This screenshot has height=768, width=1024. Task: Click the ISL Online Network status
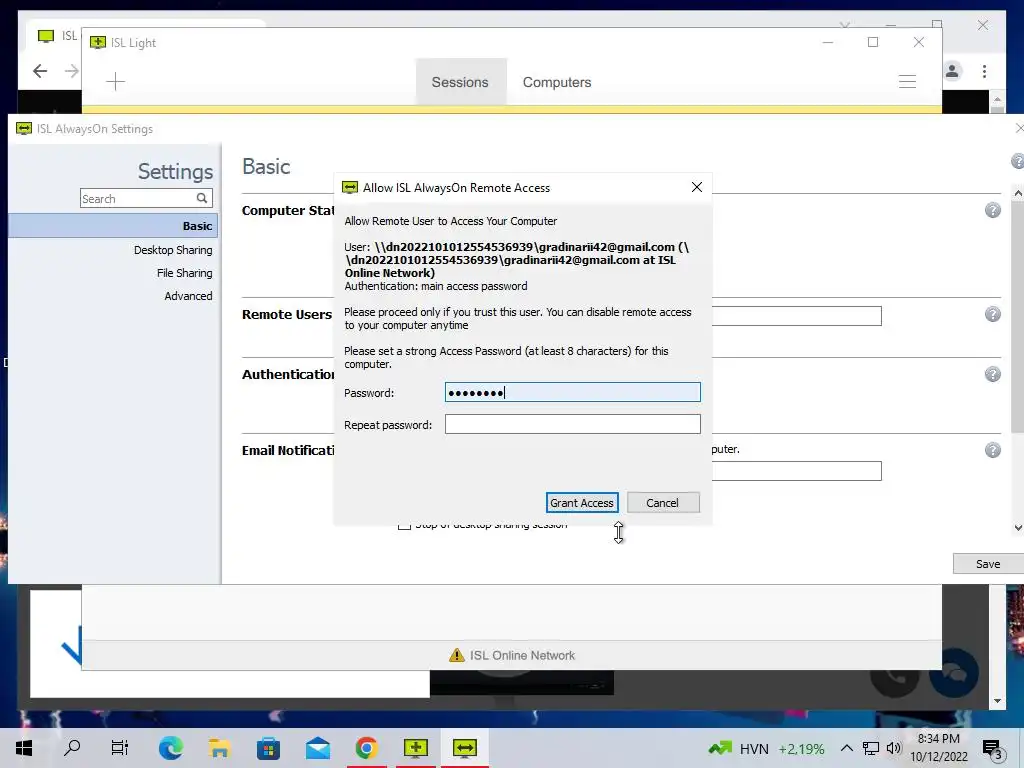pyautogui.click(x=522, y=655)
